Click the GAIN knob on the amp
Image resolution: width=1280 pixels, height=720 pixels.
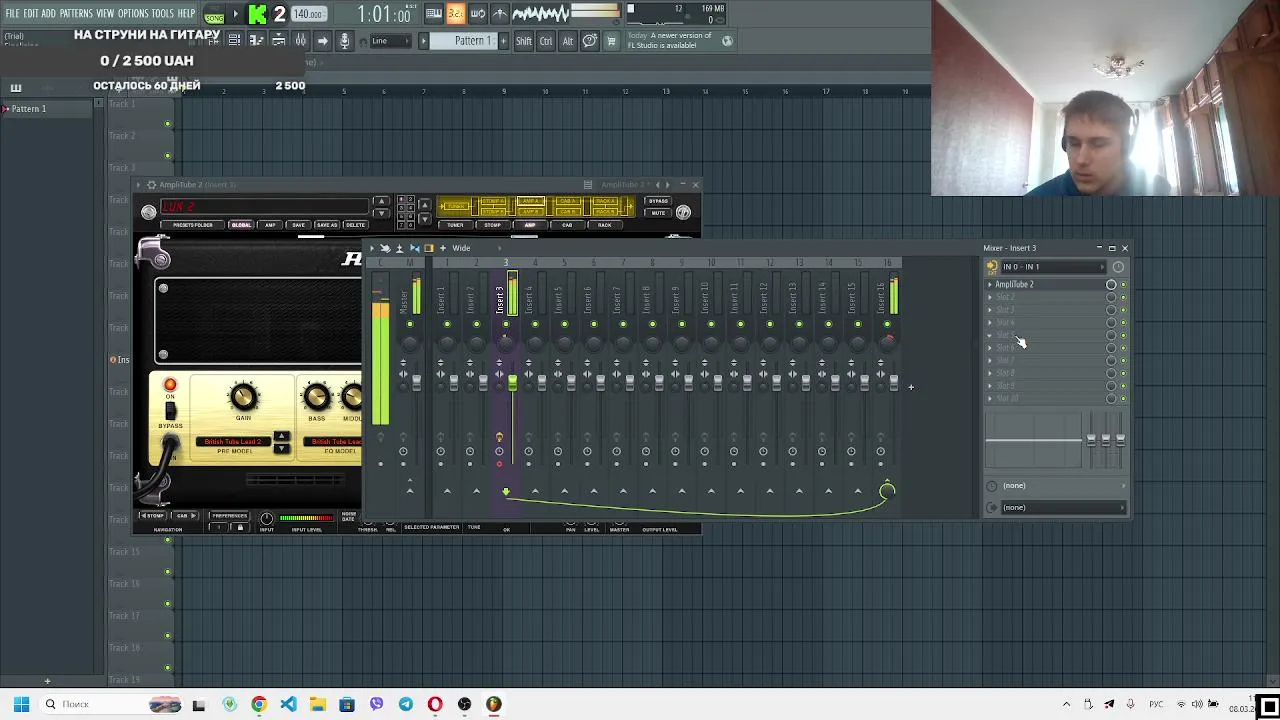tap(243, 397)
